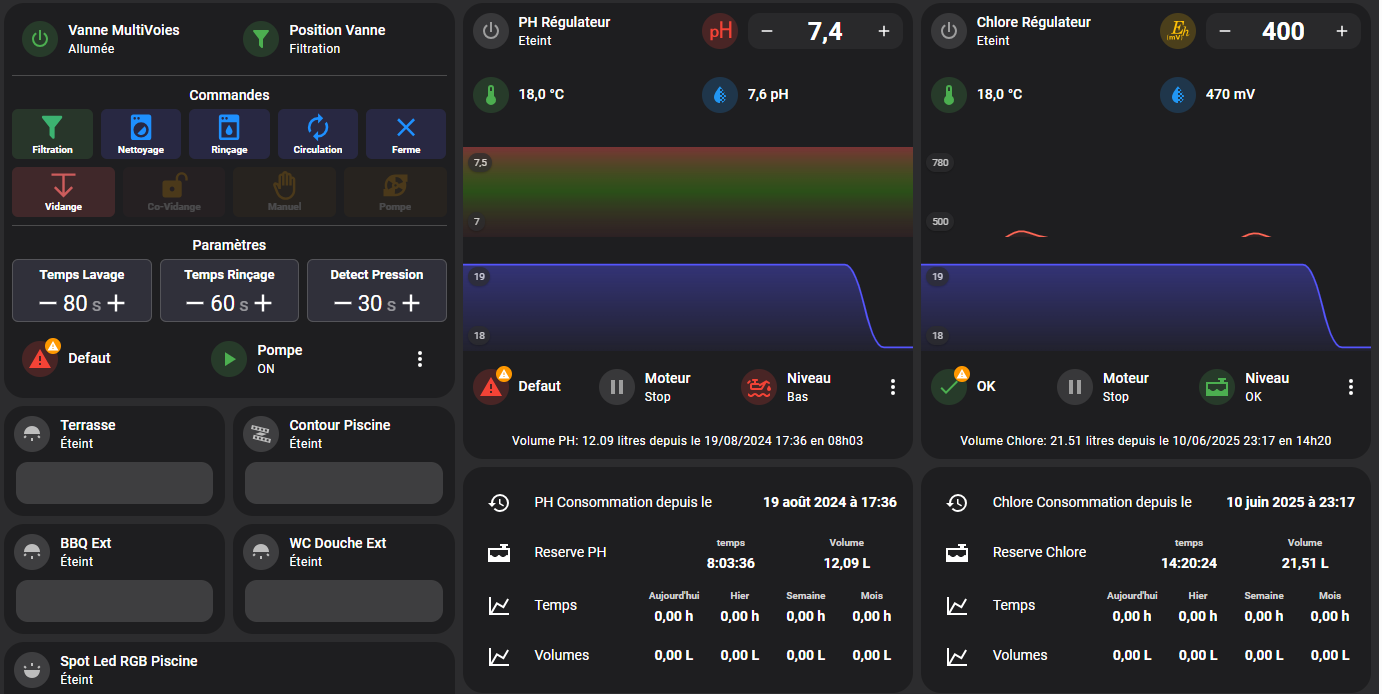
Task: Click the WC Douche Ext slider bar
Action: tap(344, 601)
